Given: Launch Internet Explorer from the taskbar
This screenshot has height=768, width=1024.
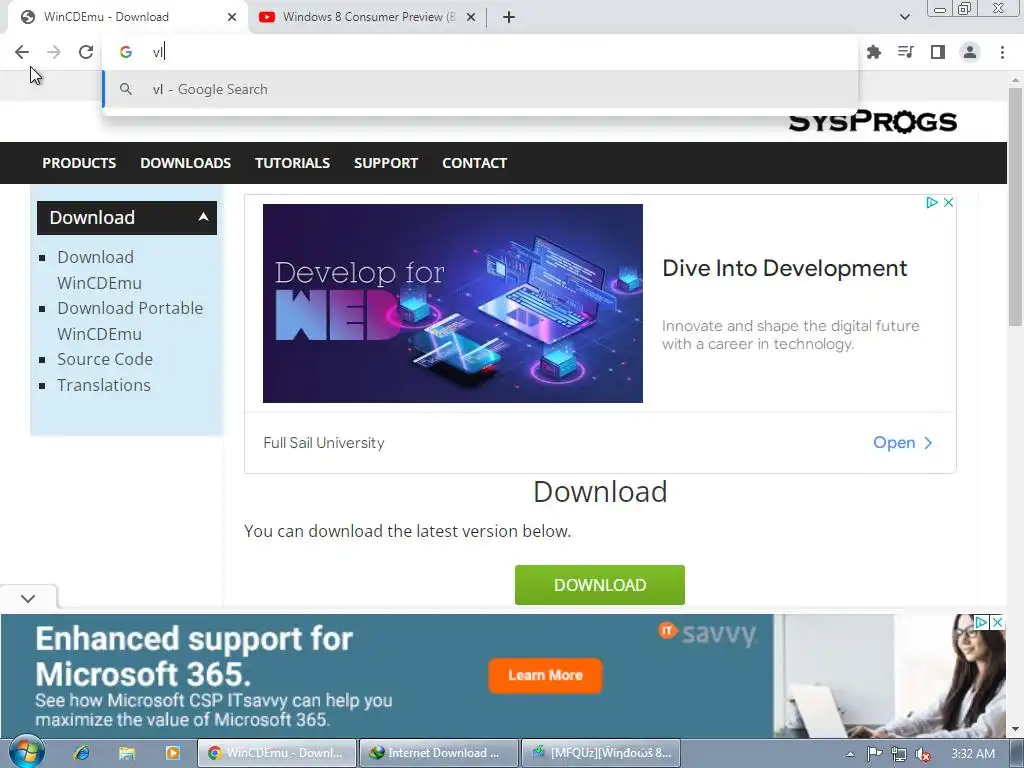Looking at the screenshot, I should point(82,753).
